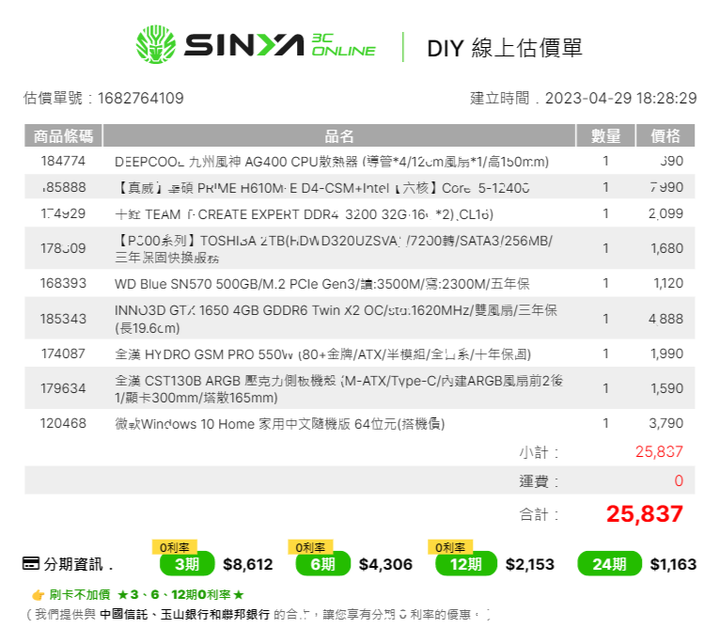Click product code 185343
Screen dimensions: 720x644
63,319
